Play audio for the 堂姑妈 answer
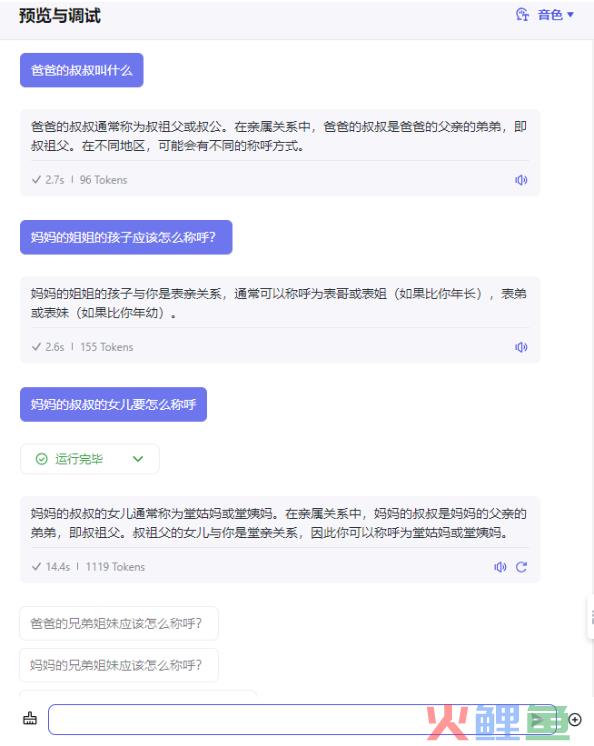The width and height of the screenshot is (594, 746). [x=500, y=567]
